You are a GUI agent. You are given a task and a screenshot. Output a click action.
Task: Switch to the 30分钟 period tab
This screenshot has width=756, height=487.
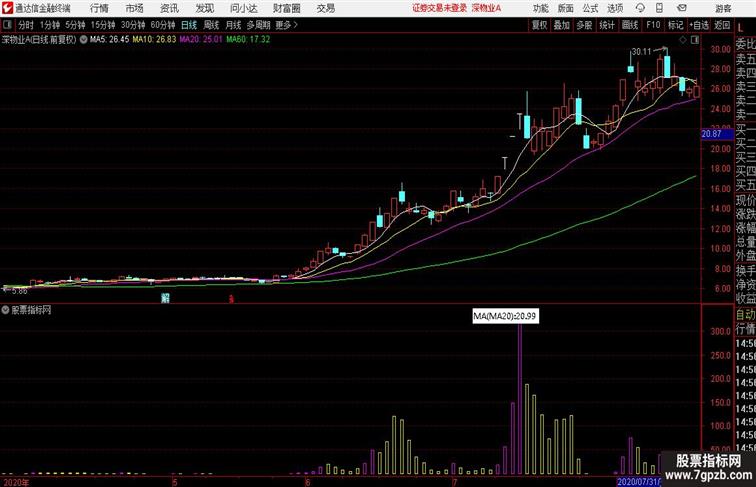click(x=133, y=25)
